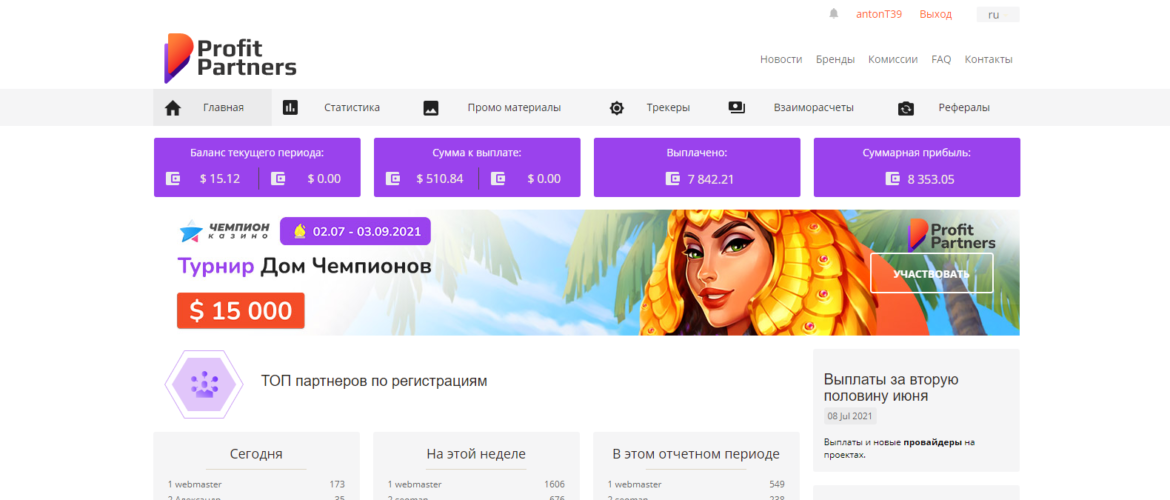Click the value 1606 in weekly list

[x=554, y=484]
